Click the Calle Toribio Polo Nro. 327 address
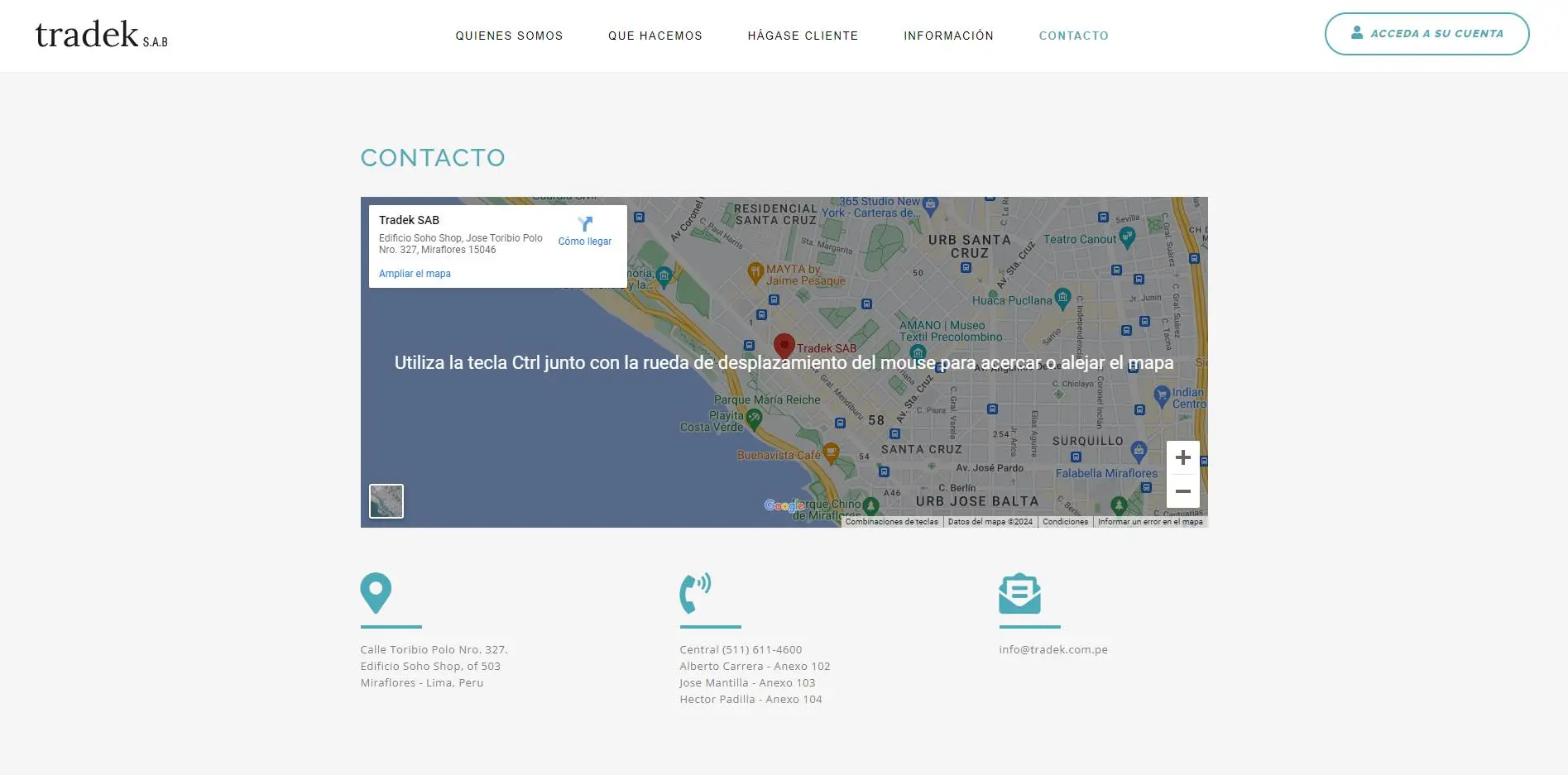The width and height of the screenshot is (1568, 775). (x=434, y=649)
